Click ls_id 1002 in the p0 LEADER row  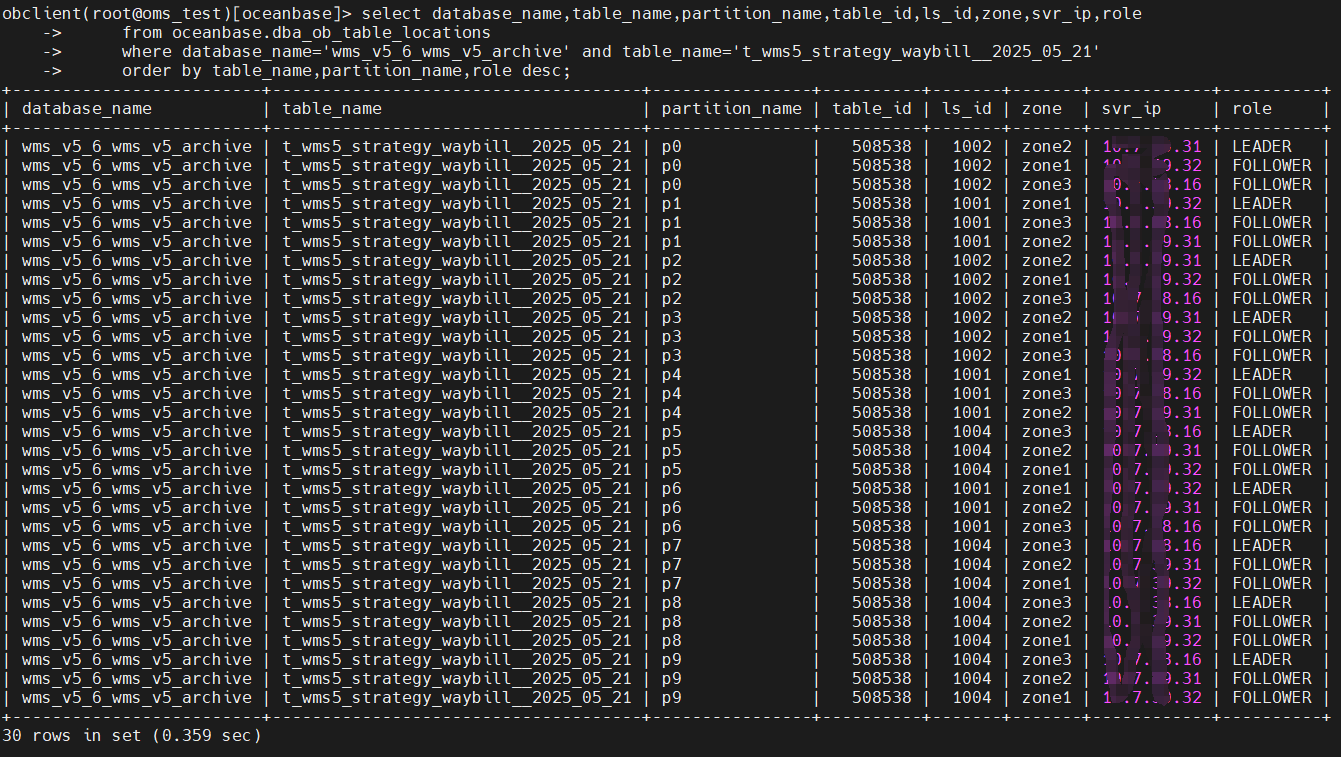coord(972,147)
